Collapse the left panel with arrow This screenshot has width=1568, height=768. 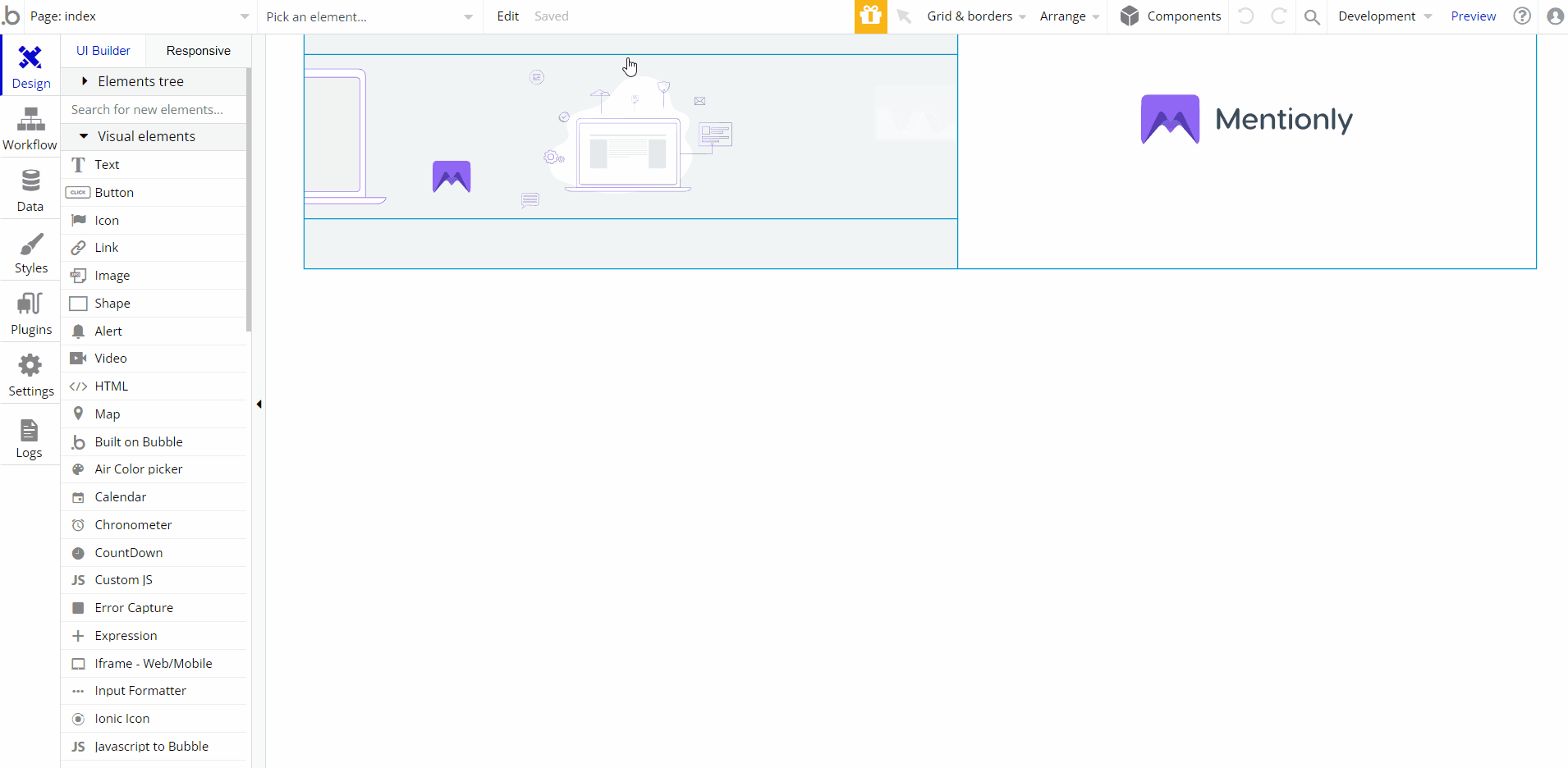coord(259,404)
